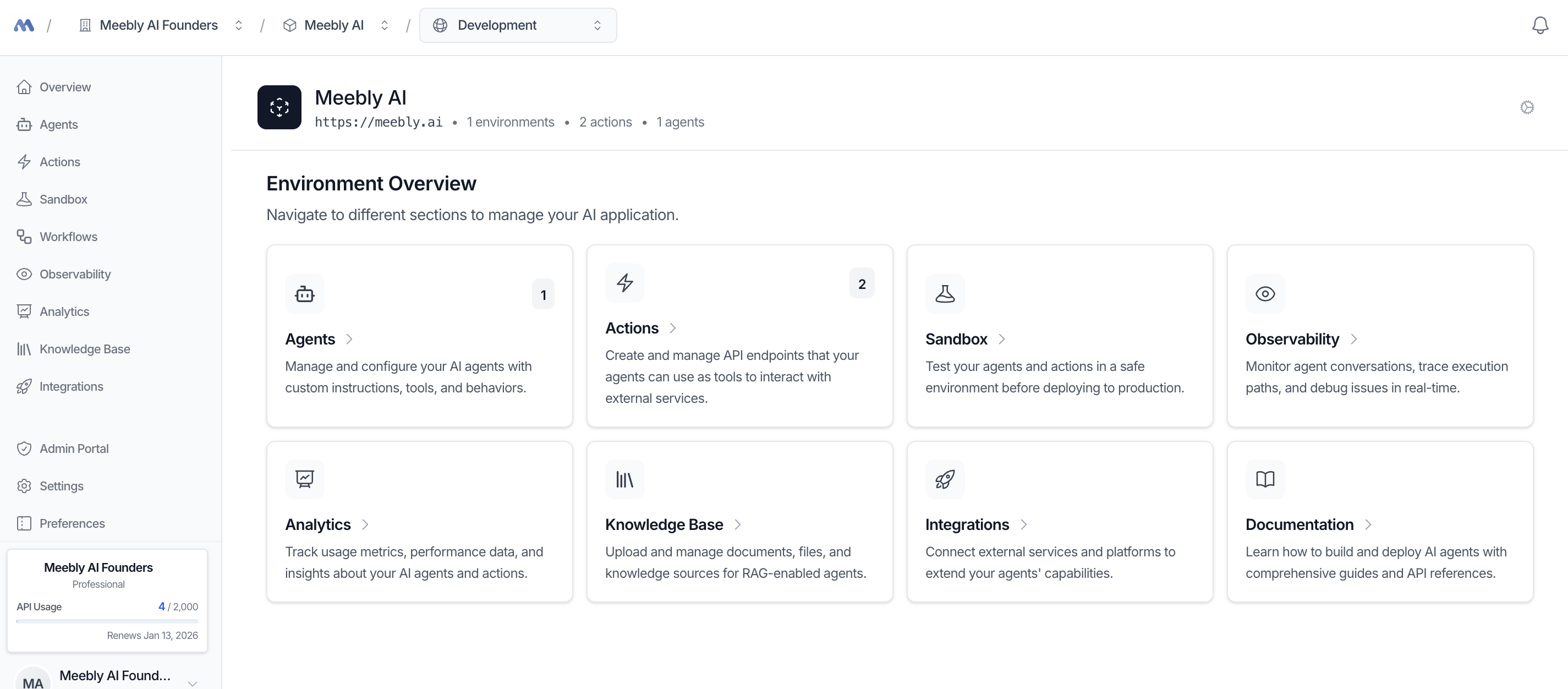Click the Meebly AI app avatar image

(x=279, y=107)
